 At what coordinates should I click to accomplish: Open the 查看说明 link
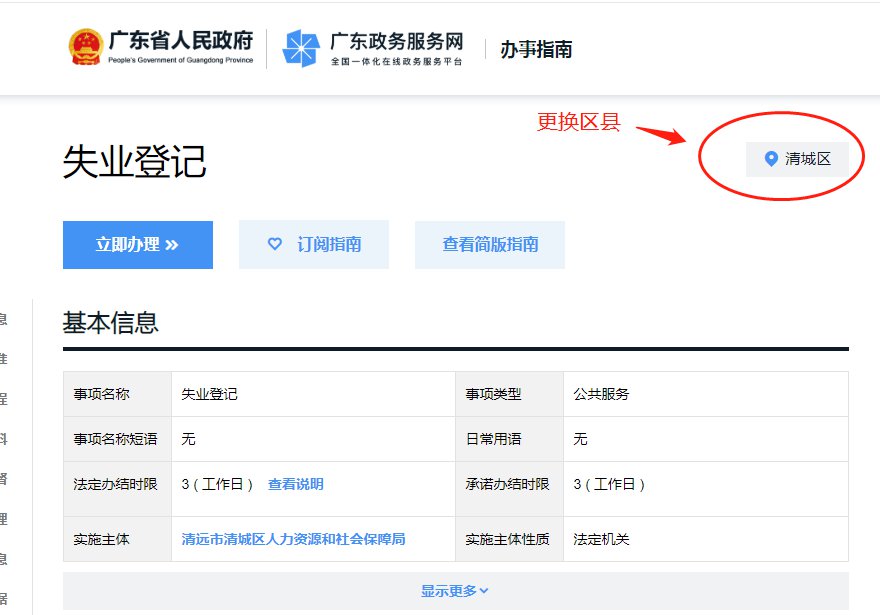coord(295,484)
